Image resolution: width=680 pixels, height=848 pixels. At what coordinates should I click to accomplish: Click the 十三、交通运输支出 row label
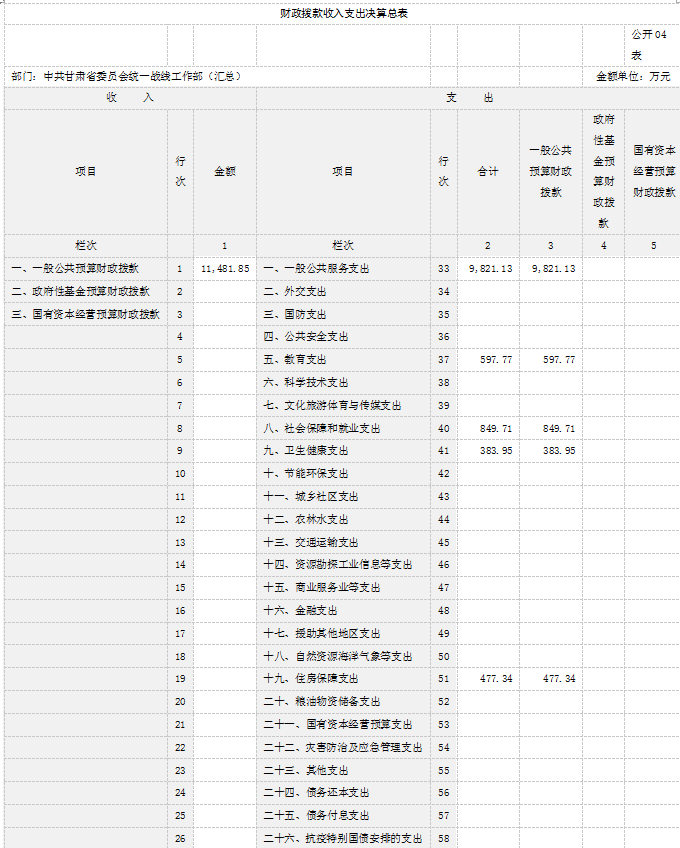click(x=311, y=542)
